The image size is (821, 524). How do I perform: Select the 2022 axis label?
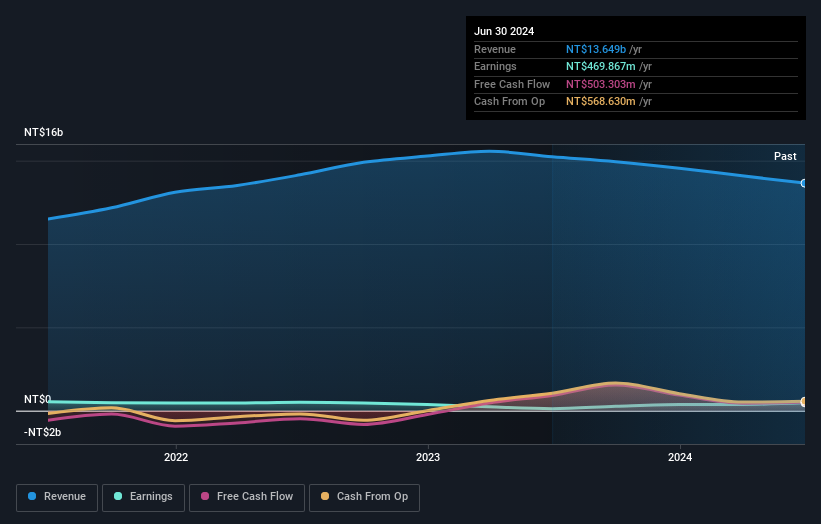click(176, 457)
